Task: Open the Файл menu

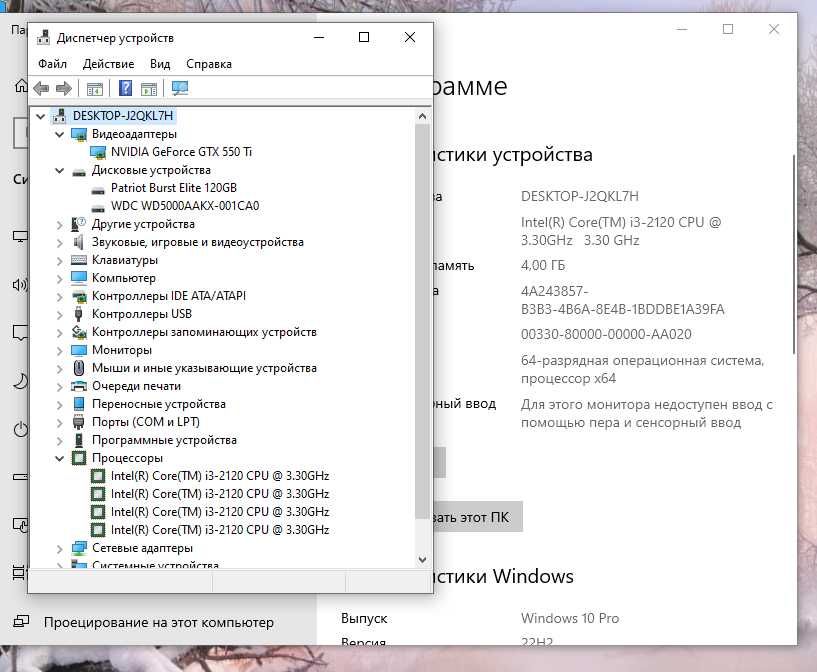Action: (x=52, y=64)
